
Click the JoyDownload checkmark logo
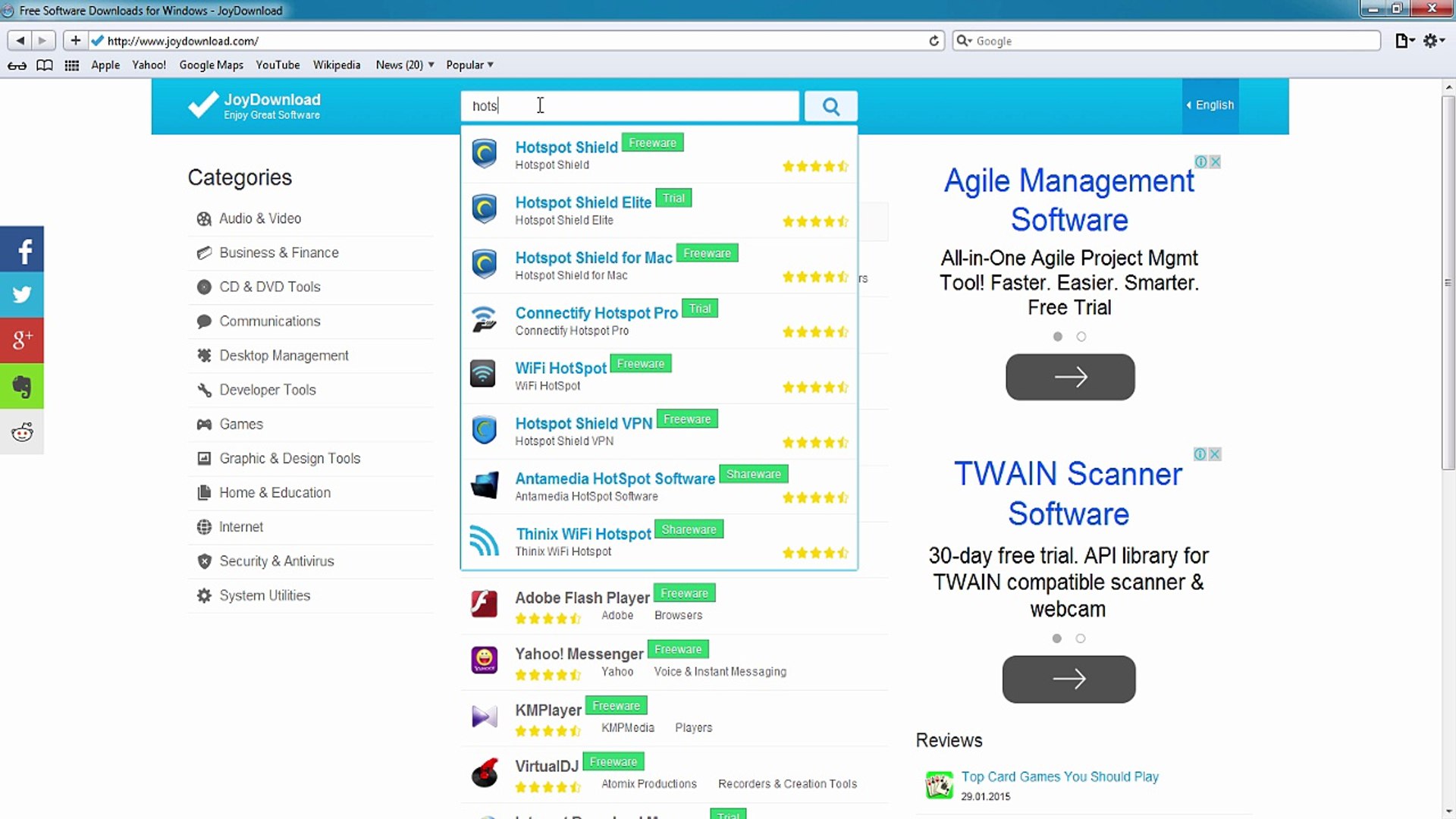coord(201,105)
